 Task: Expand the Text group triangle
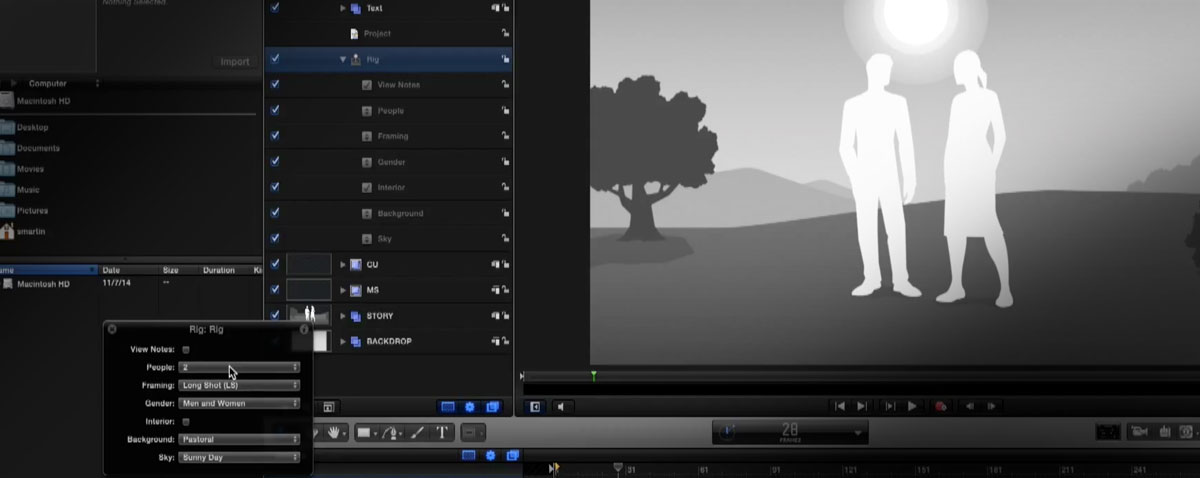point(343,8)
